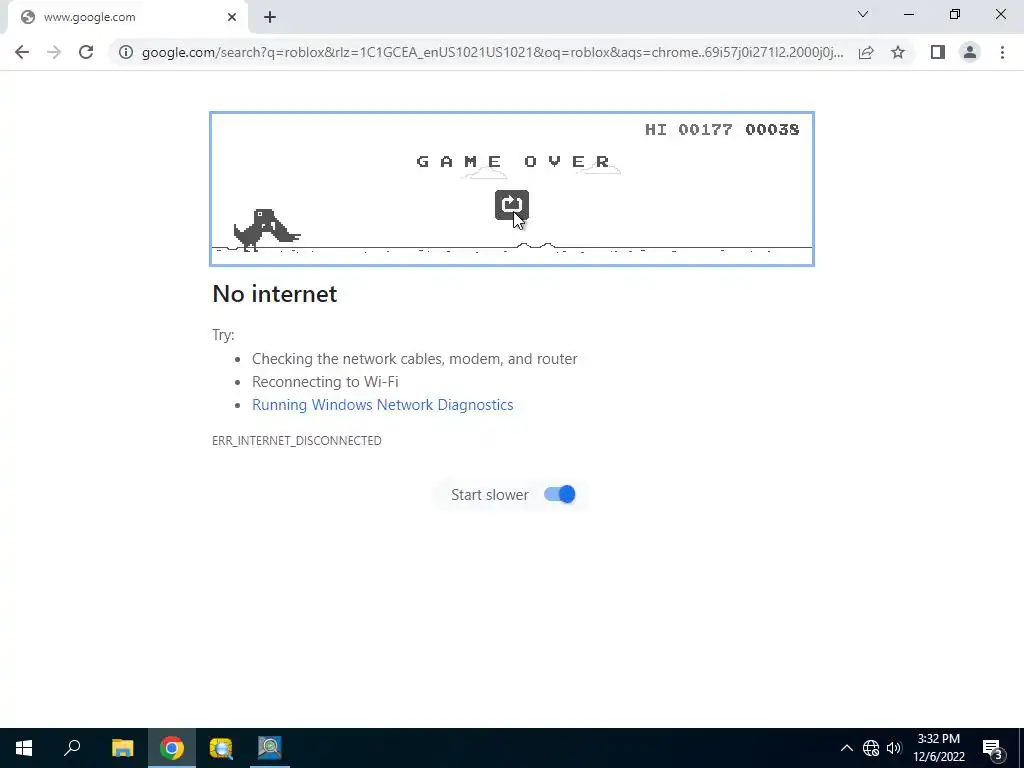View site information icon in address bar

(x=125, y=52)
